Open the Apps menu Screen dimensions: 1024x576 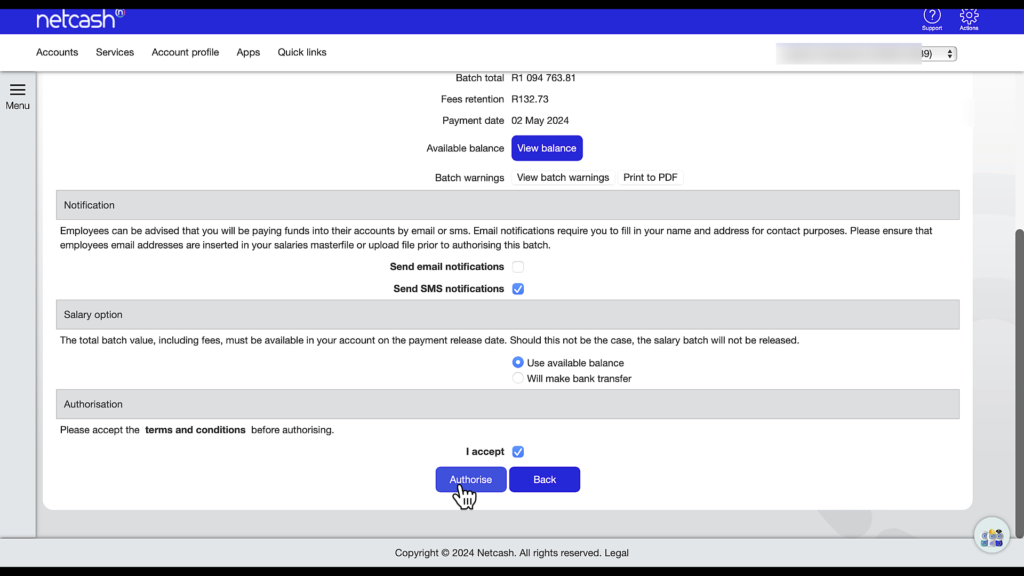(248, 52)
